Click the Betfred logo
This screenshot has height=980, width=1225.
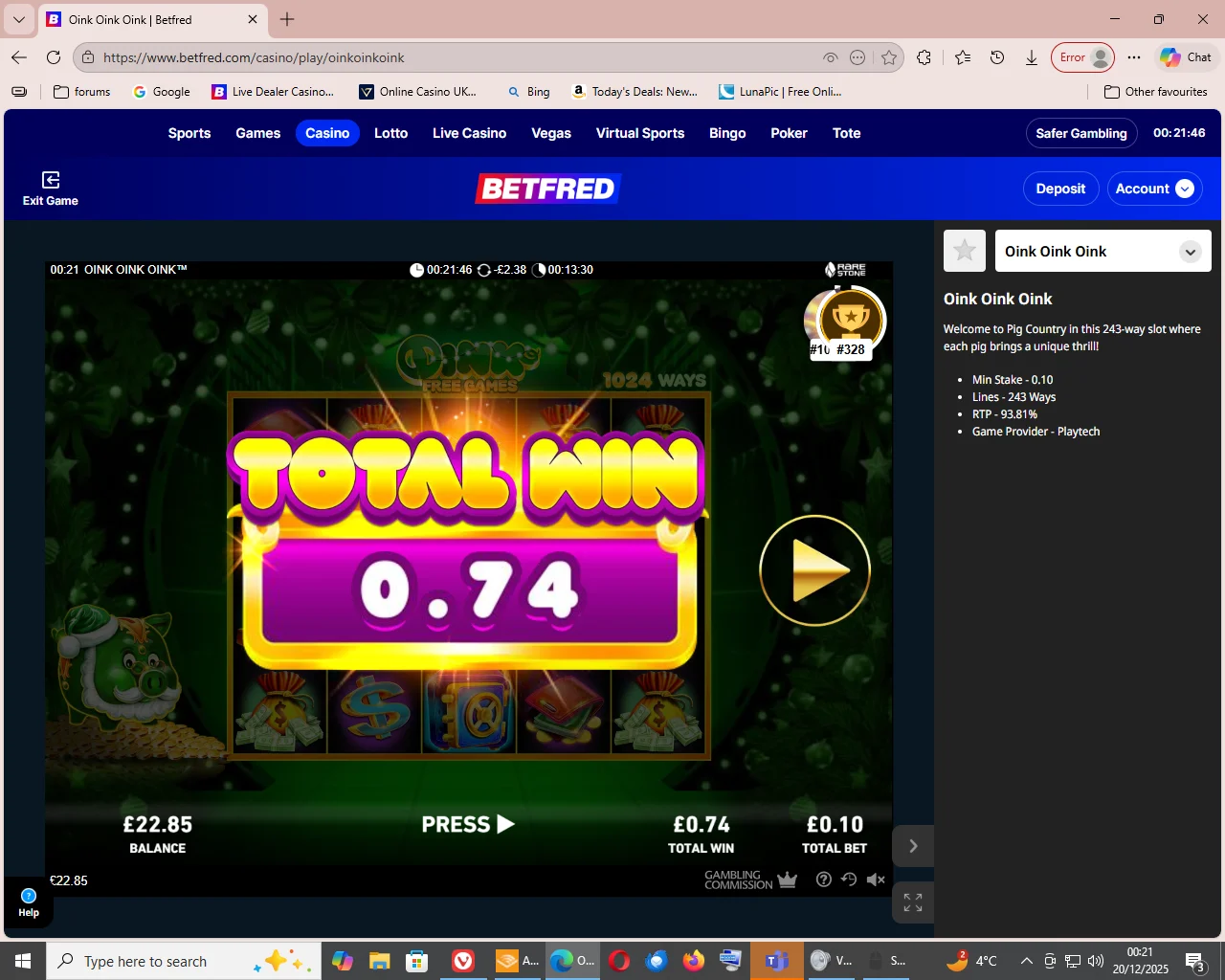[548, 189]
